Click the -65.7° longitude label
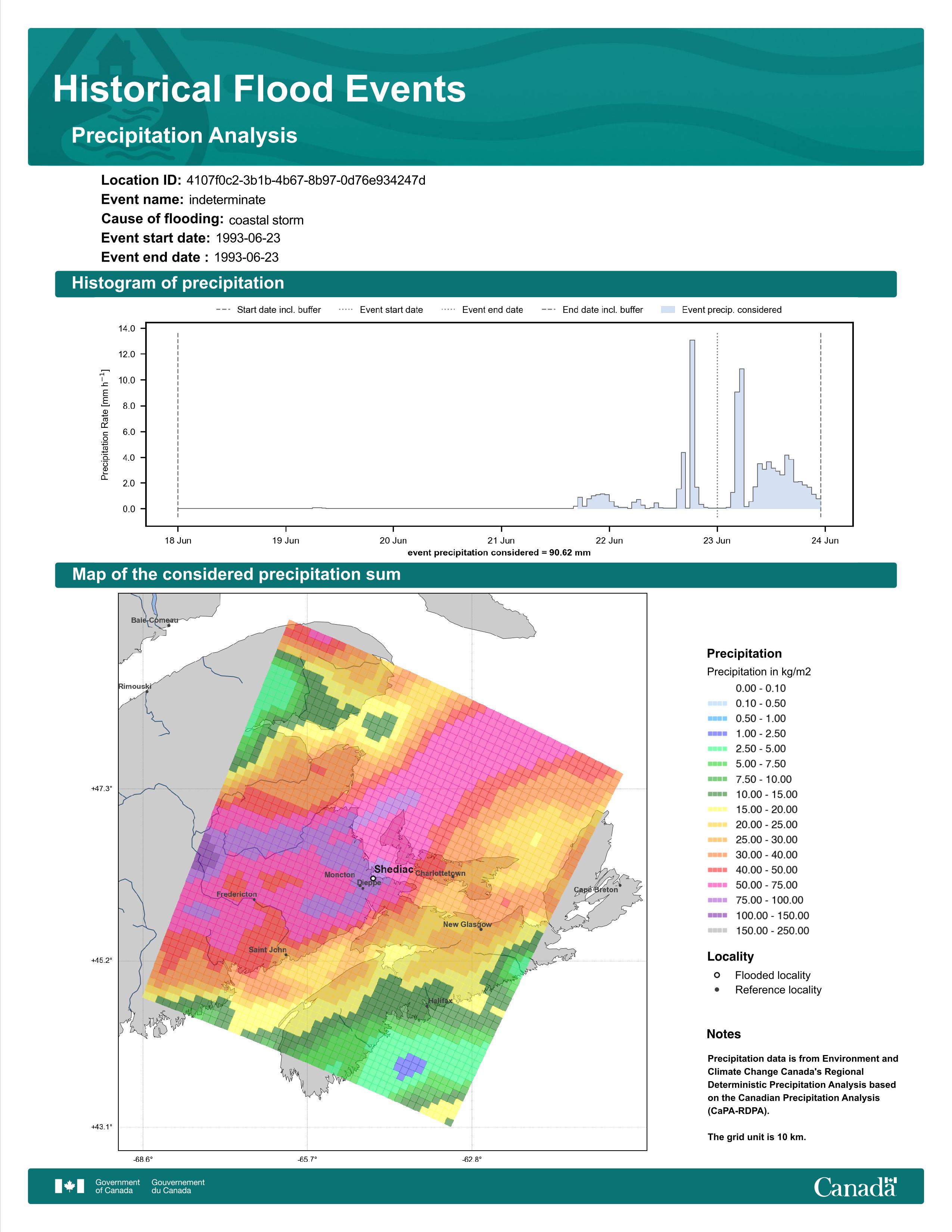This screenshot has height=1232, width=952. point(307,1160)
